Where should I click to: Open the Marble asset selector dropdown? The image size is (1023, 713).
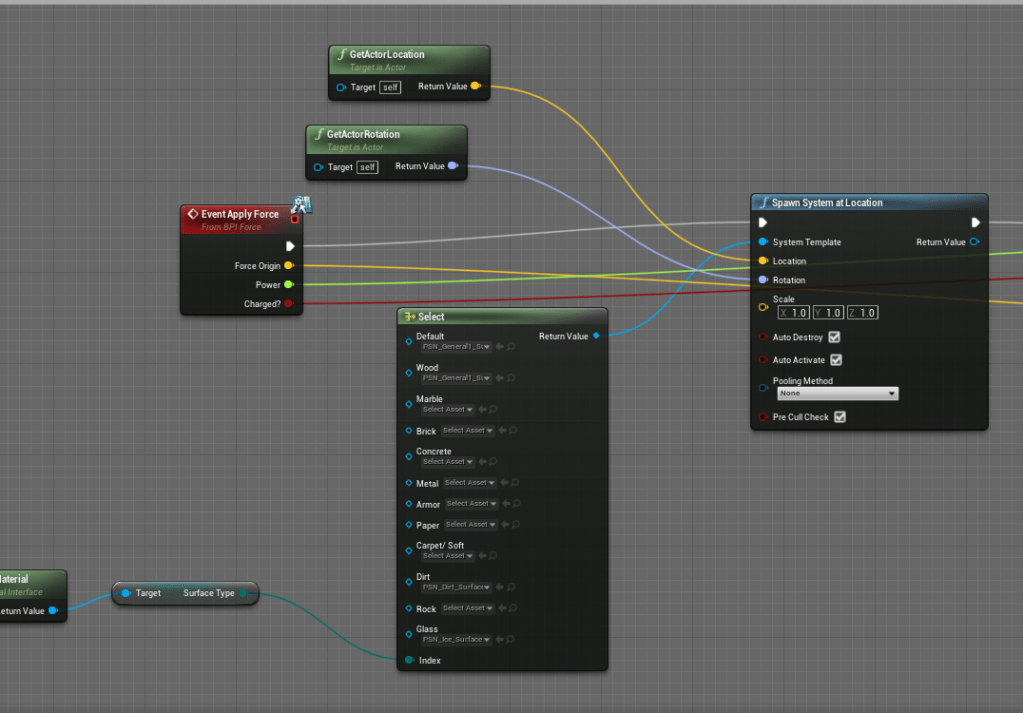[x=446, y=410]
